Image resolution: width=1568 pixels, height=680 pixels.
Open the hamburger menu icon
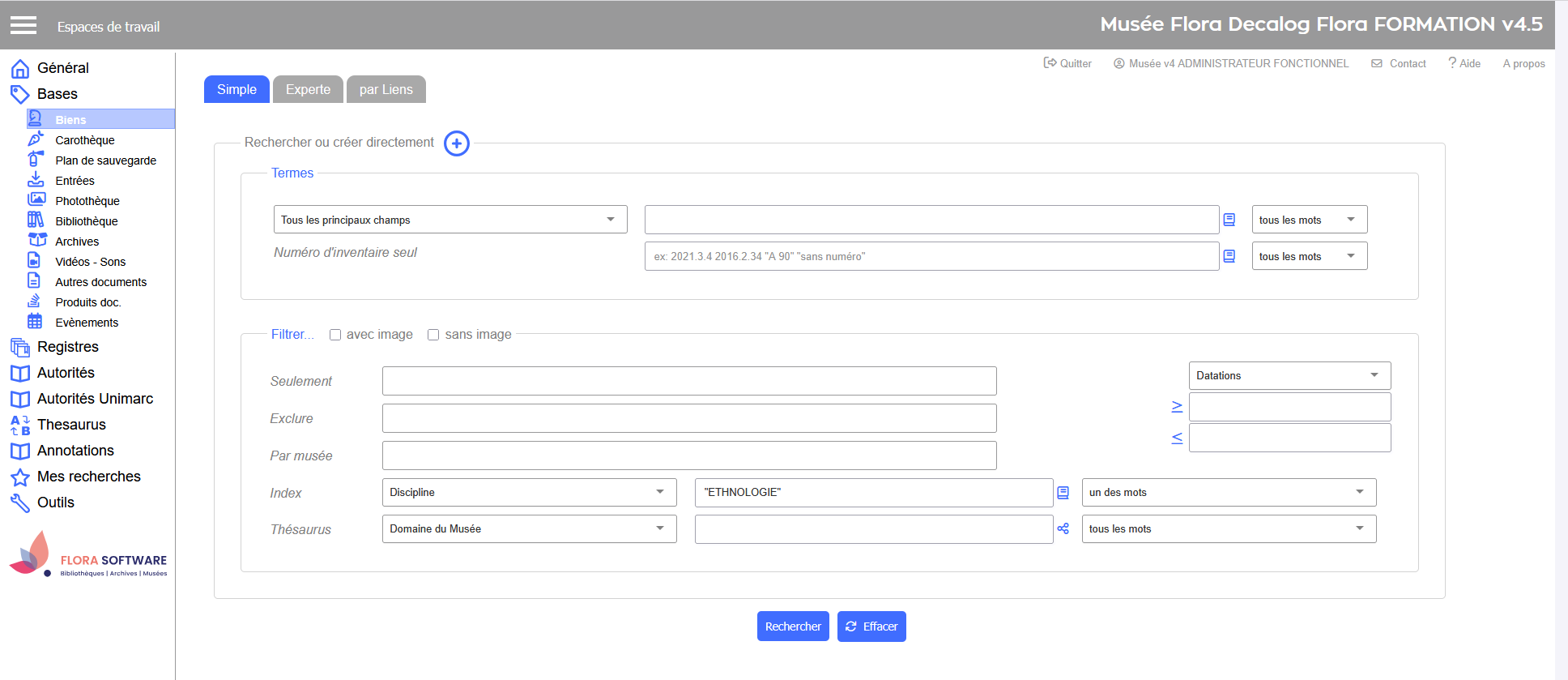coord(23,26)
